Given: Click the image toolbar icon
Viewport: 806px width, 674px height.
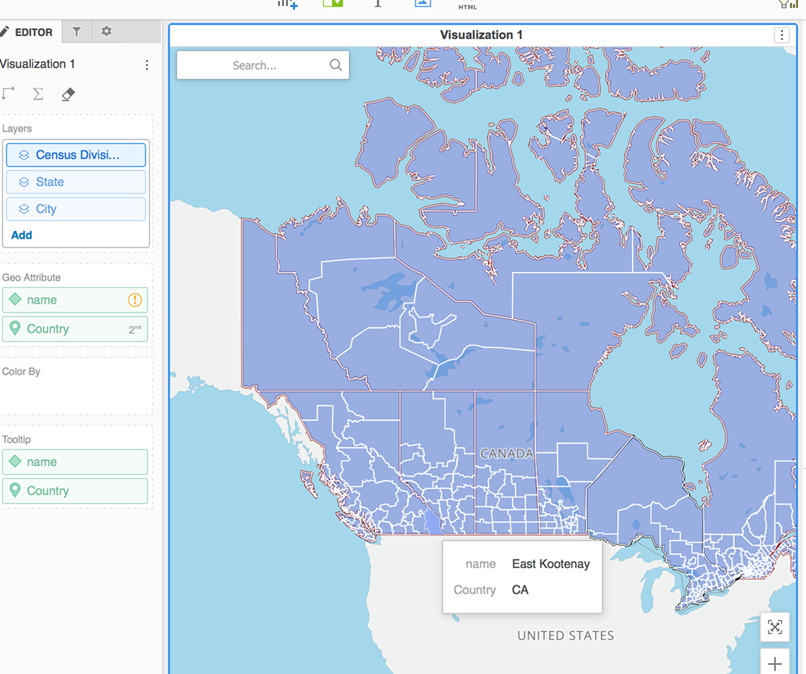Looking at the screenshot, I should point(423,4).
